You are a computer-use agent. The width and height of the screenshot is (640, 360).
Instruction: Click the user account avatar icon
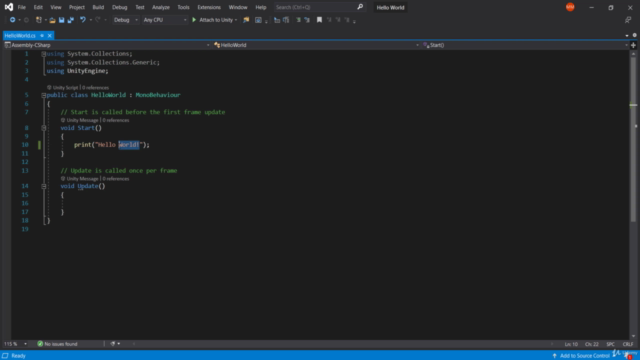coord(570,7)
